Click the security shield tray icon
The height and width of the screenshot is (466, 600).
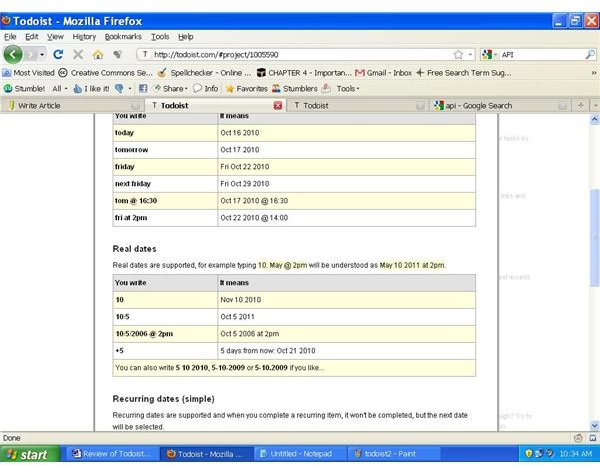(x=529, y=454)
